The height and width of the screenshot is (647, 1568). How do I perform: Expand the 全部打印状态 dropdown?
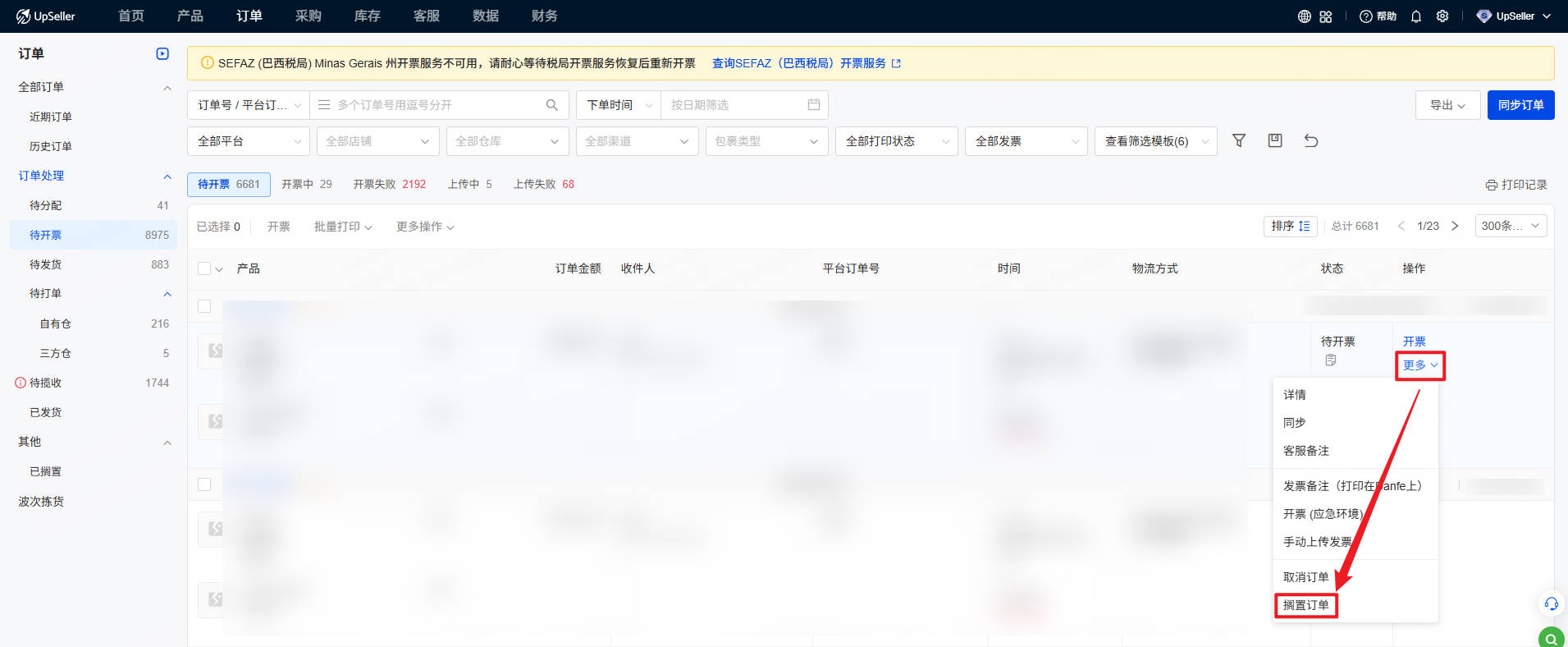pyautogui.click(x=896, y=141)
